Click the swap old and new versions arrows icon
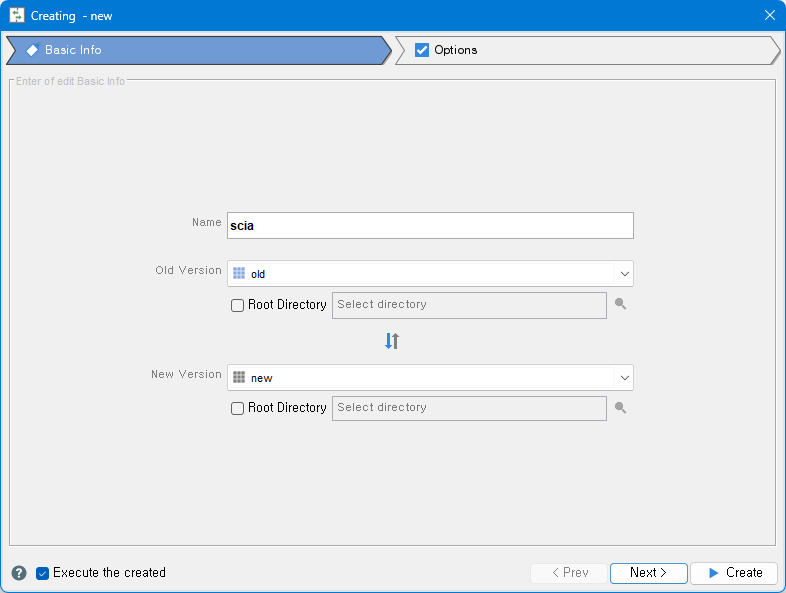This screenshot has height=593, width=786. coord(392,341)
